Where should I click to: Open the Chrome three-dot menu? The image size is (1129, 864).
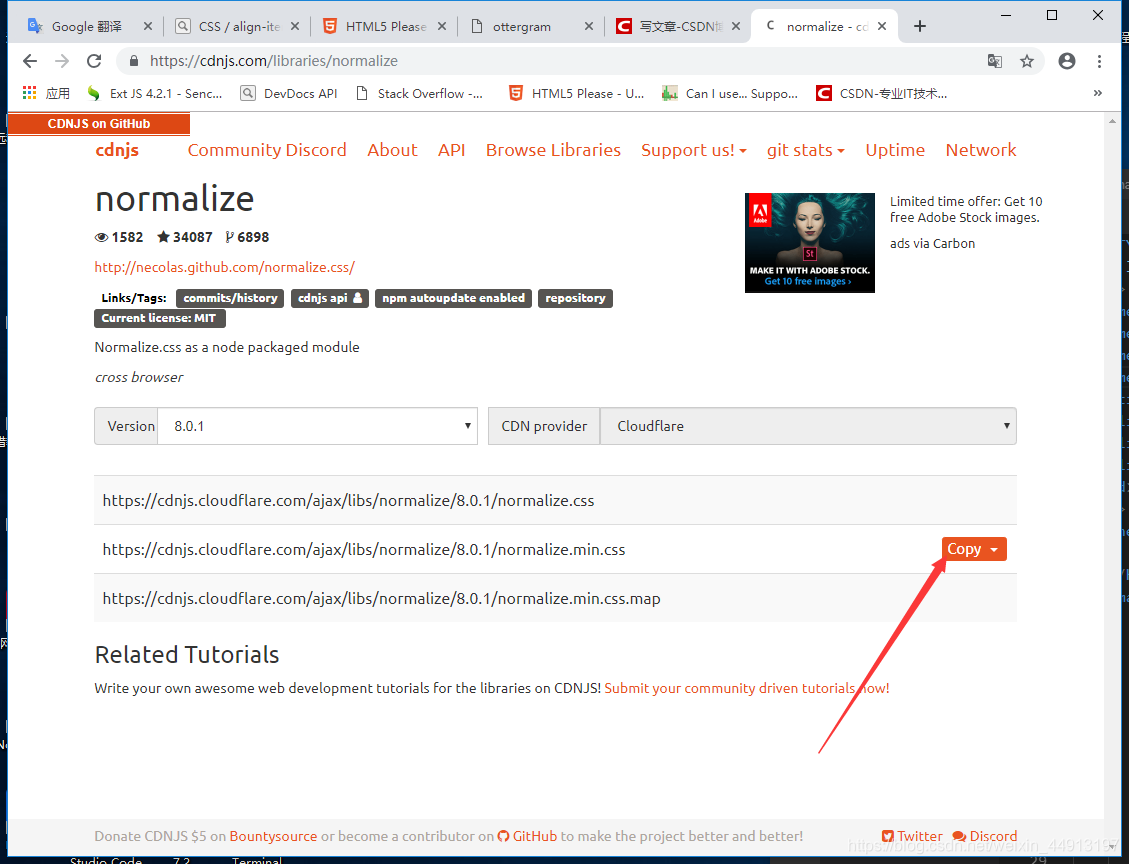pyautogui.click(x=1099, y=61)
